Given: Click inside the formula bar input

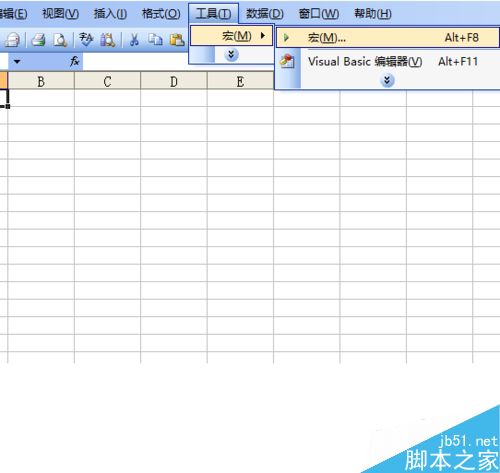Looking at the screenshot, I should [135, 62].
